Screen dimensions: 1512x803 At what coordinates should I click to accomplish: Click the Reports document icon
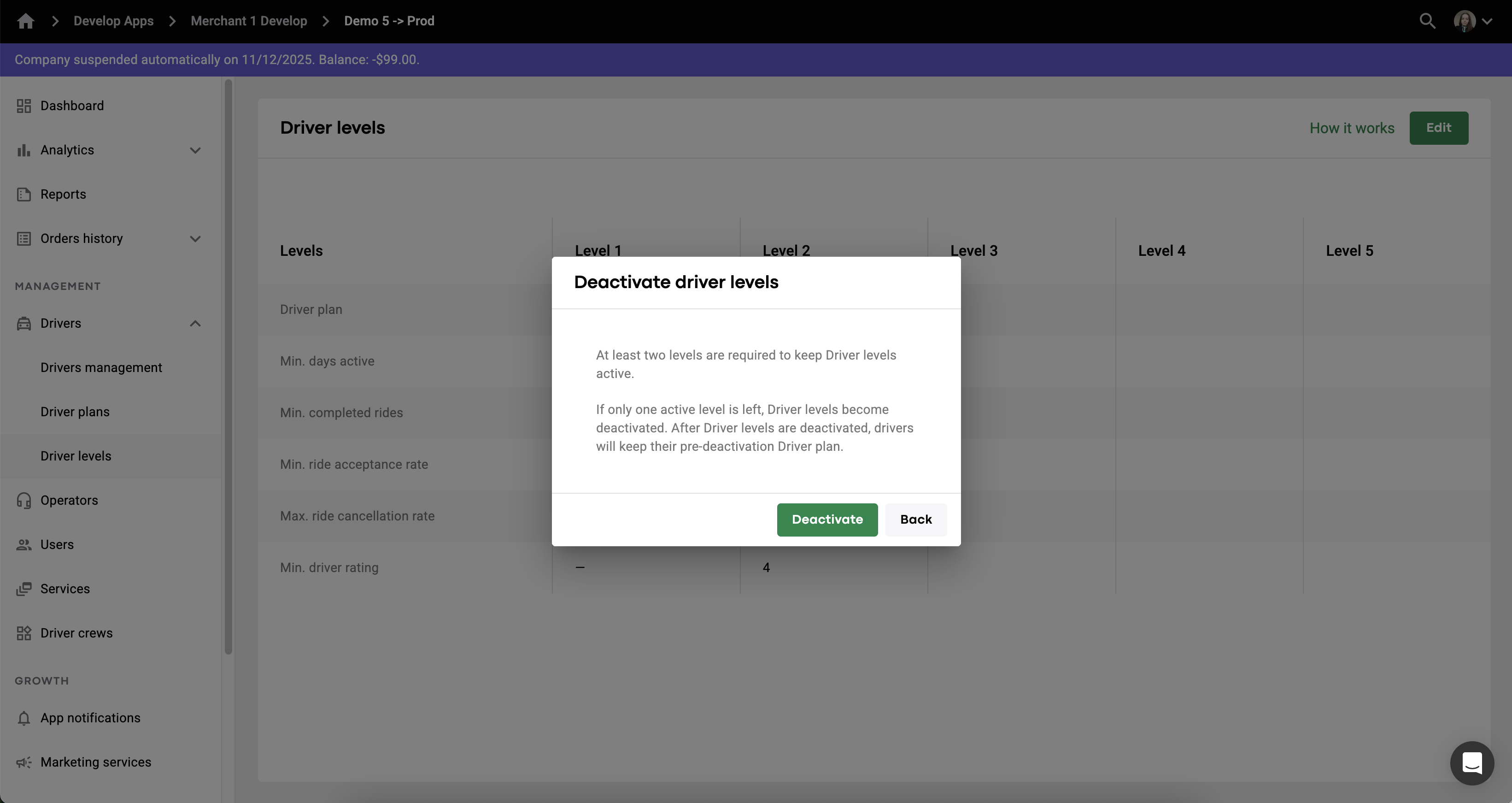(23, 195)
